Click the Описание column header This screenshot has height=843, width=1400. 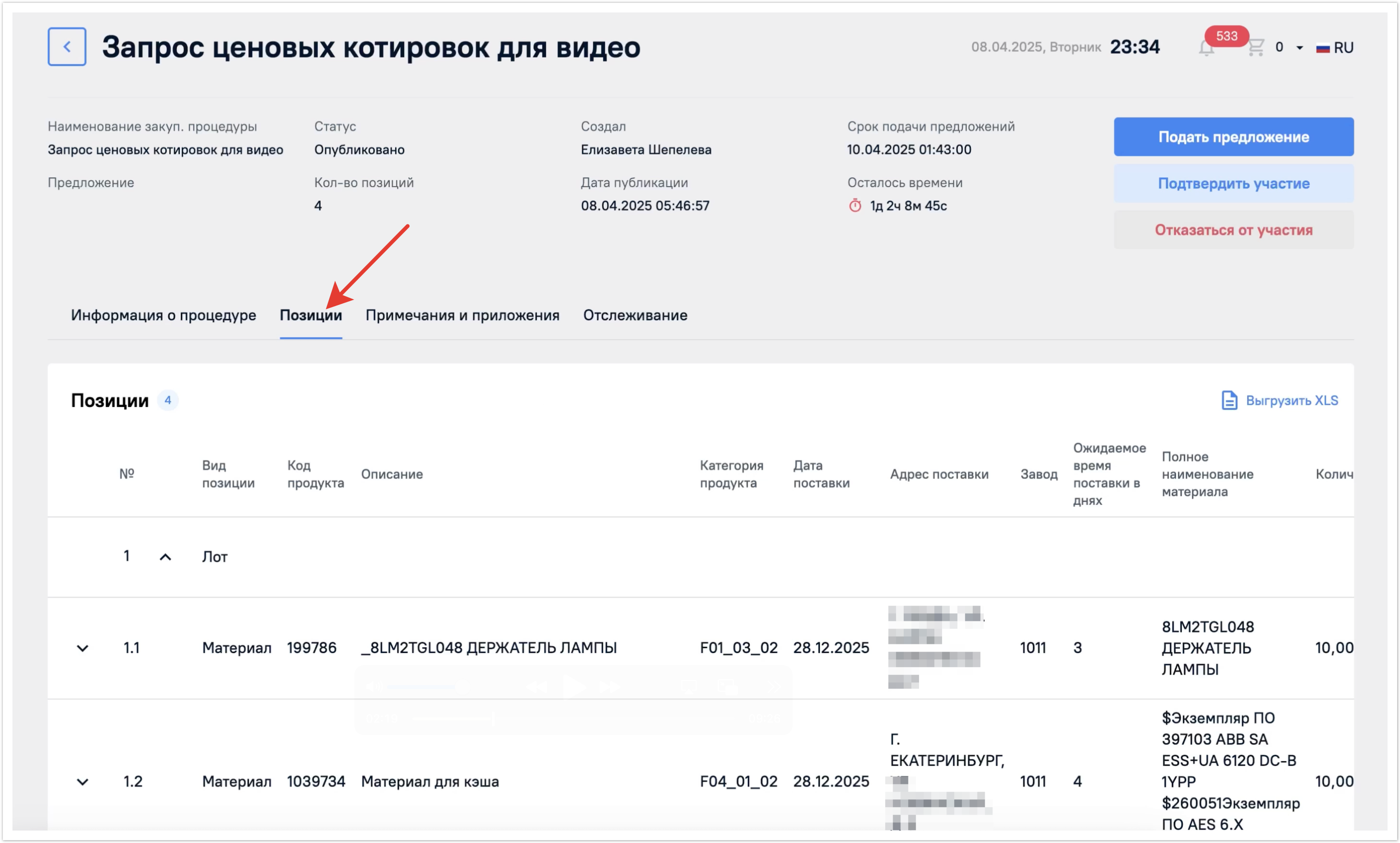click(392, 474)
